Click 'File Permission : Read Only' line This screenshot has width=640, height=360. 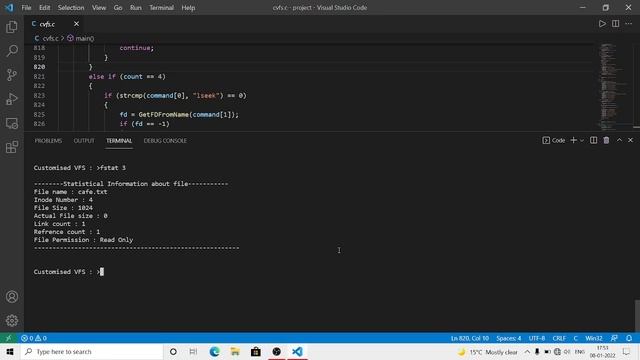tap(84, 240)
